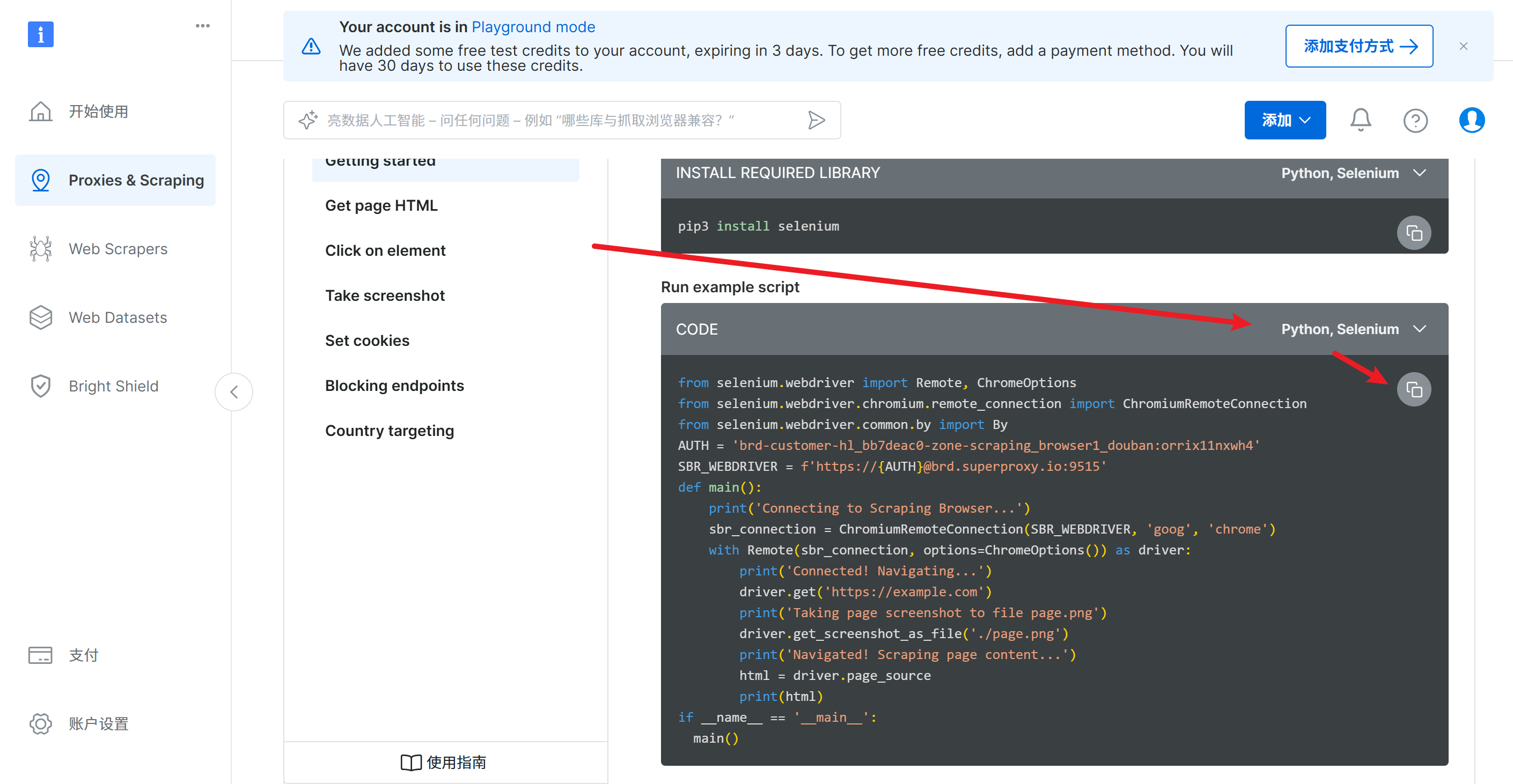Open the help question mark icon
This screenshot has height=784, width=1513.
coord(1415,120)
